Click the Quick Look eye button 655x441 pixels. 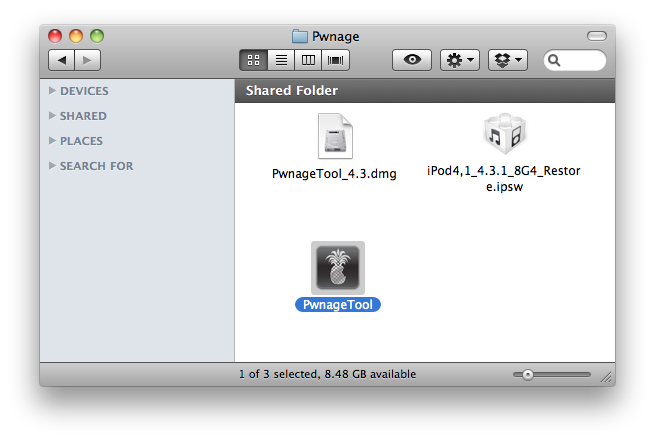coord(411,60)
